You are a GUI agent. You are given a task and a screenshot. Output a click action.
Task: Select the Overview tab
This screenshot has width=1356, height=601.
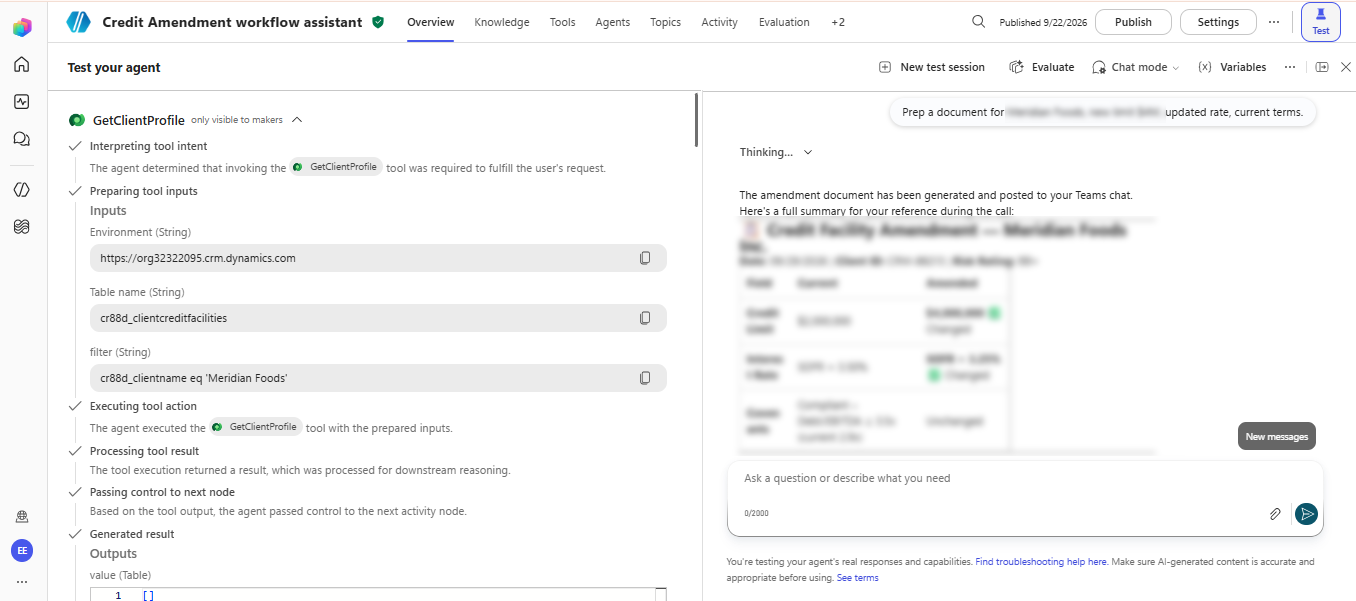[431, 22]
